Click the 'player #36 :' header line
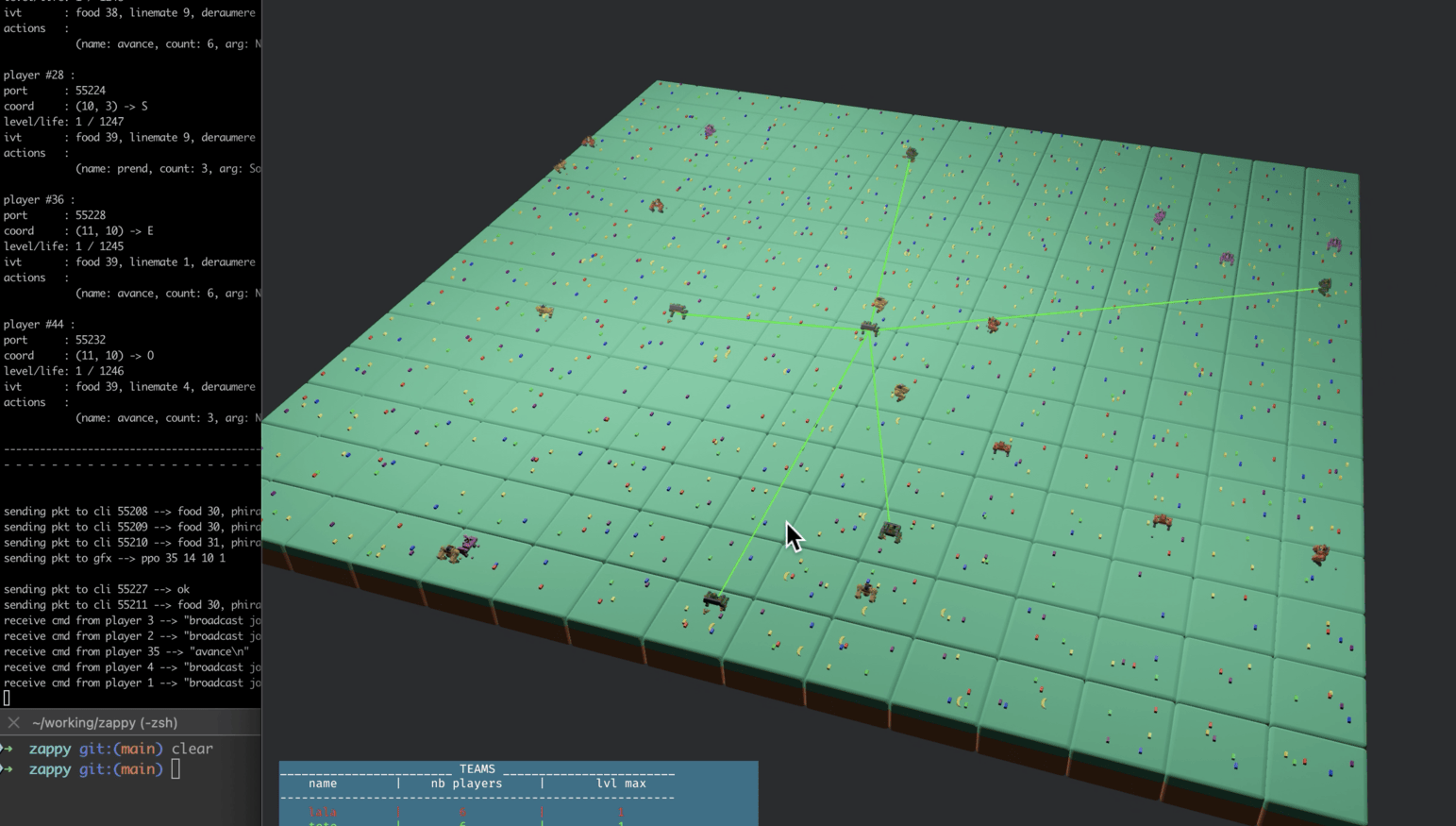1456x826 pixels. pos(39,199)
